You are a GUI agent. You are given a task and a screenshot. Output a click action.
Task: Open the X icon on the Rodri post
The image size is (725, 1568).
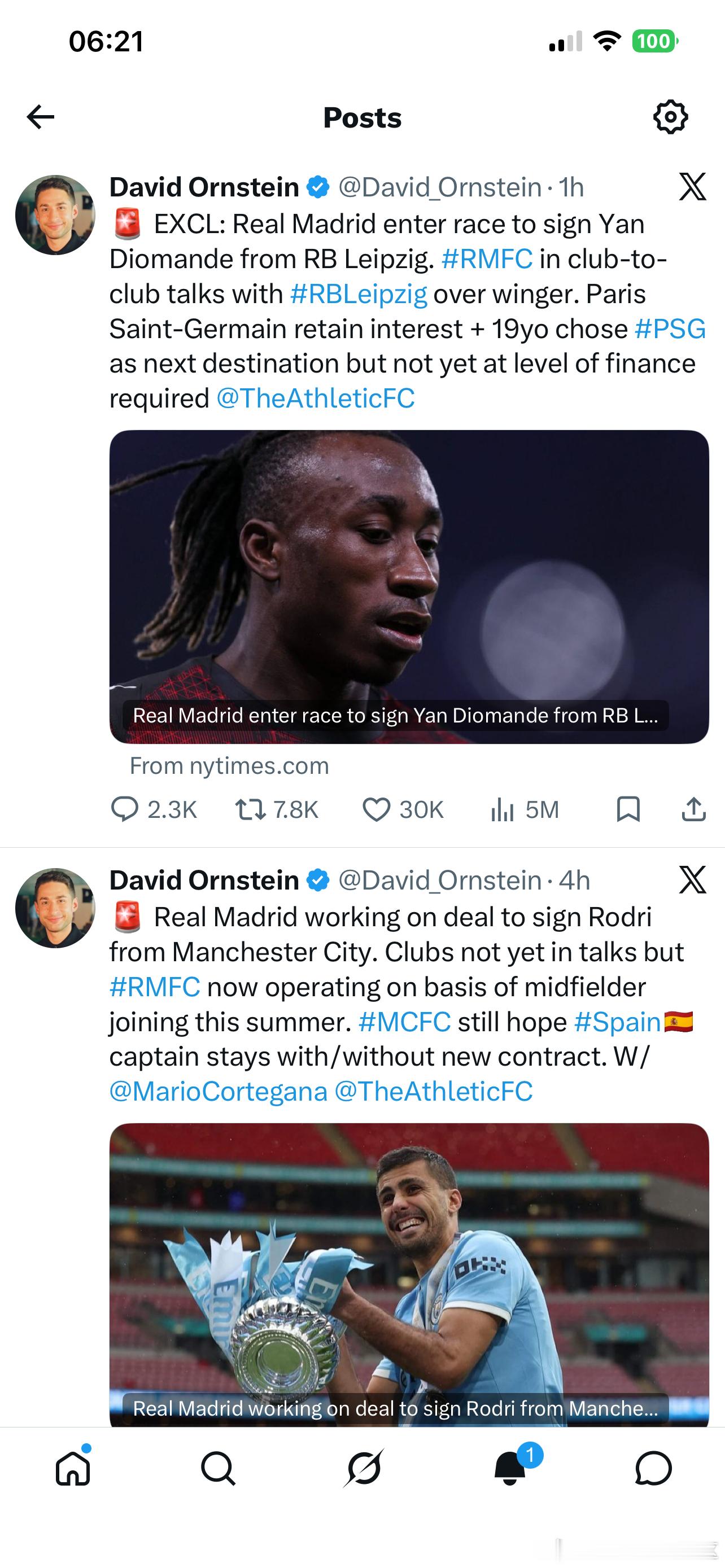point(693,879)
